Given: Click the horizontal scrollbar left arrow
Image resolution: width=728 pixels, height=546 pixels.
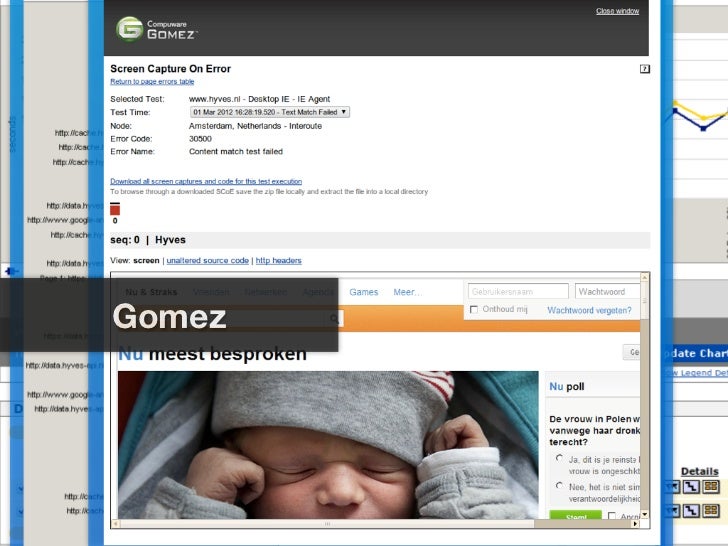Looking at the screenshot, I should point(116,524).
